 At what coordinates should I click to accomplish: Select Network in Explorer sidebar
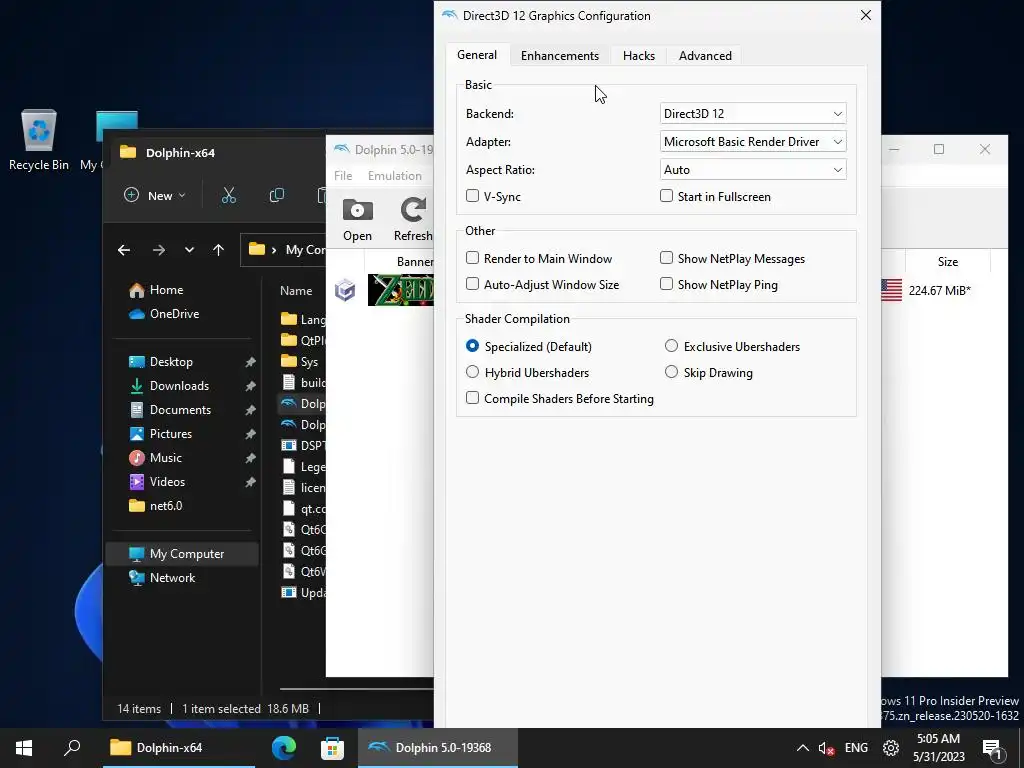[163, 578]
